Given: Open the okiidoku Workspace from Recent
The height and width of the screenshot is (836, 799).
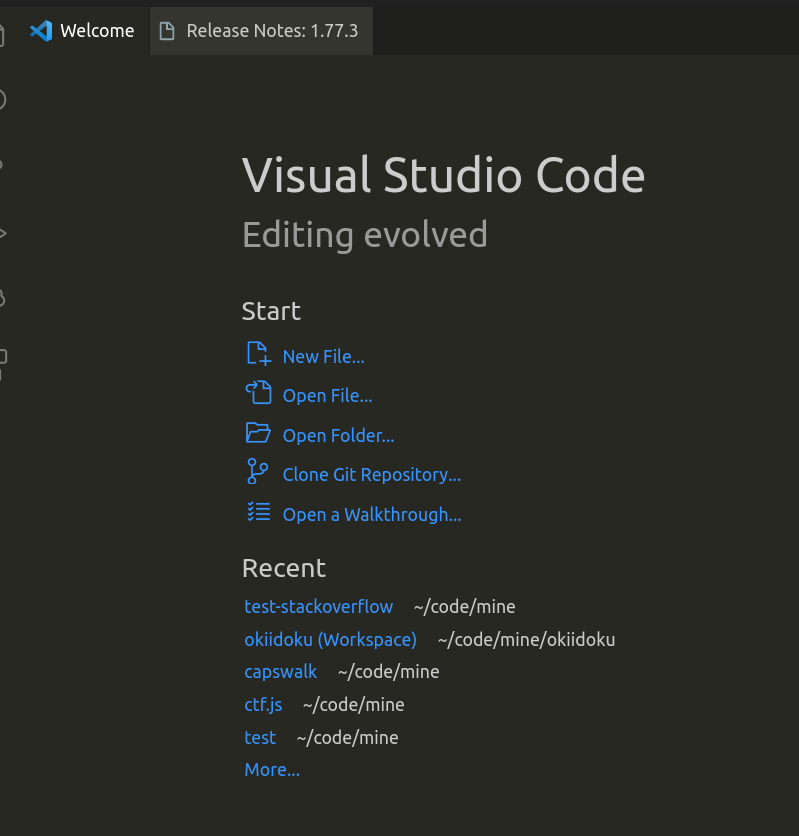Looking at the screenshot, I should (330, 639).
